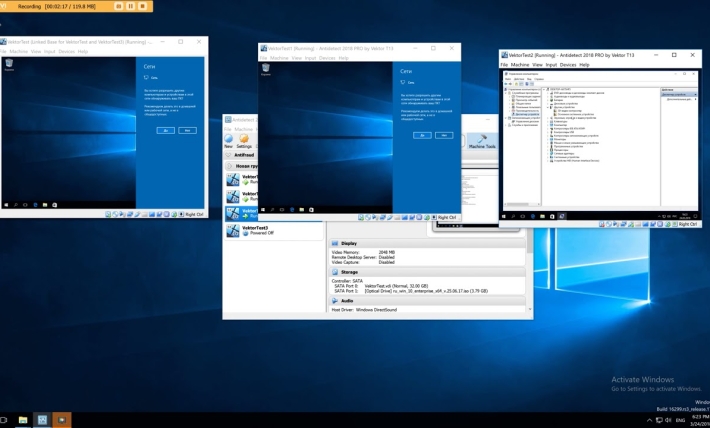Open the guest Start button in VektorTest1
Viewport: 710px width, 428px height.
(263, 210)
